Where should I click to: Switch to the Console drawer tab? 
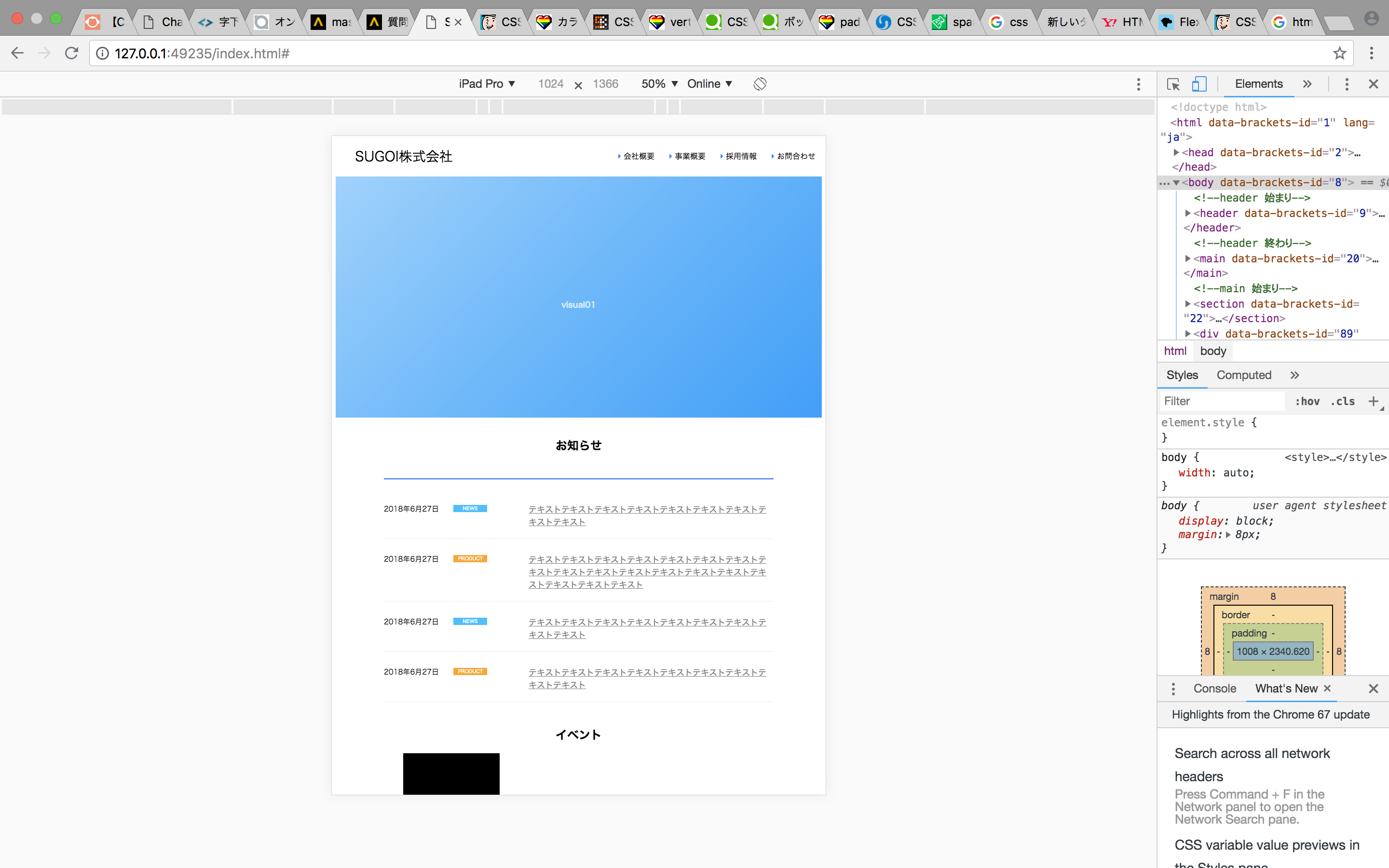[1214, 688]
